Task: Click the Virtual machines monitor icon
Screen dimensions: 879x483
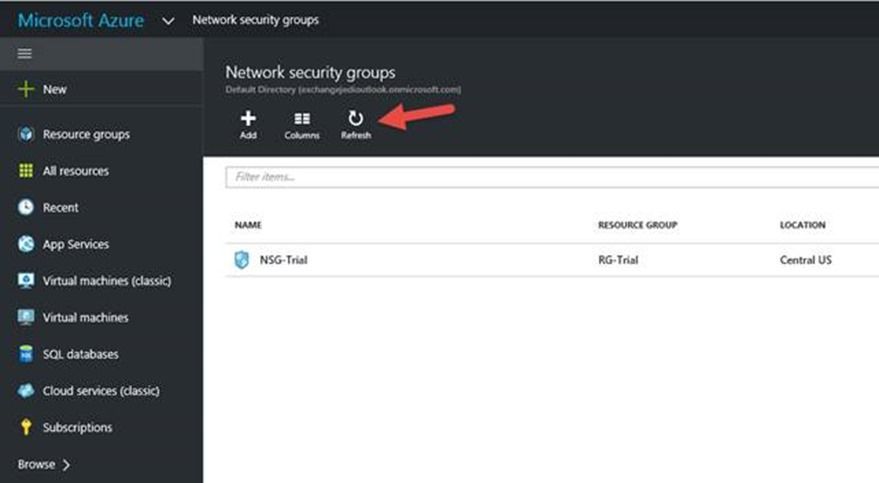Action: (25, 317)
